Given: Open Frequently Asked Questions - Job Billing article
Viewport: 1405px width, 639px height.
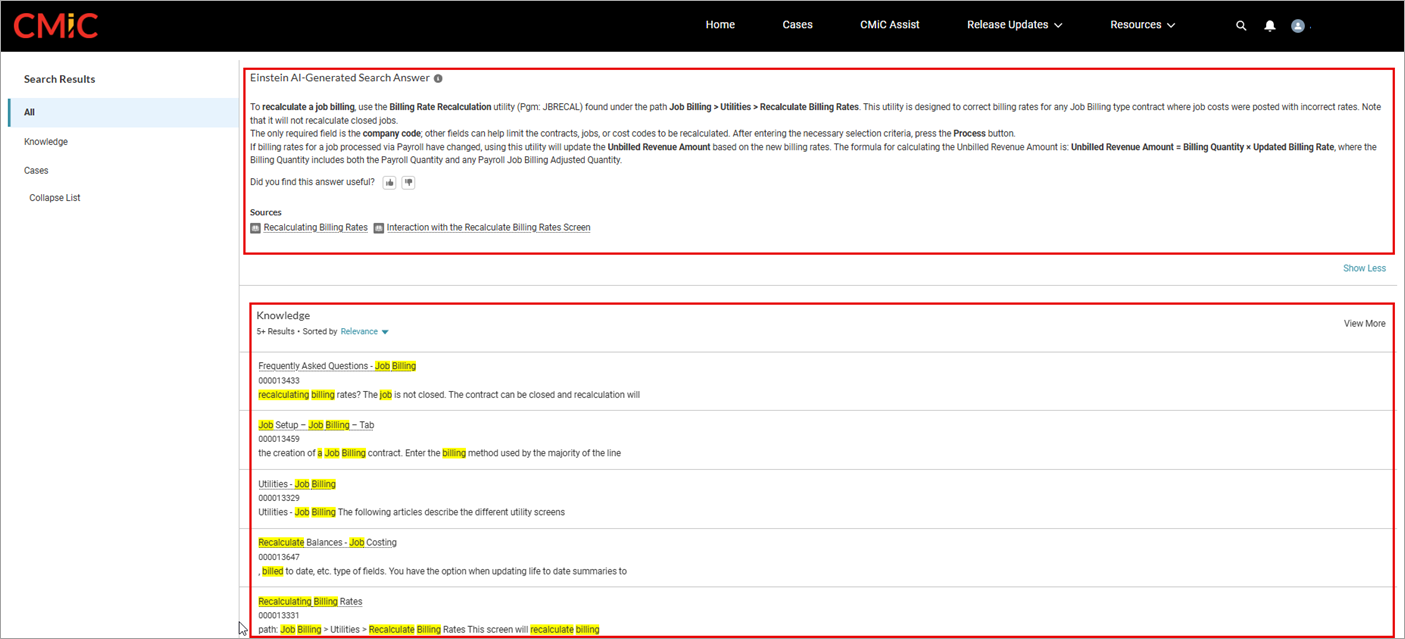Looking at the screenshot, I should pos(337,366).
